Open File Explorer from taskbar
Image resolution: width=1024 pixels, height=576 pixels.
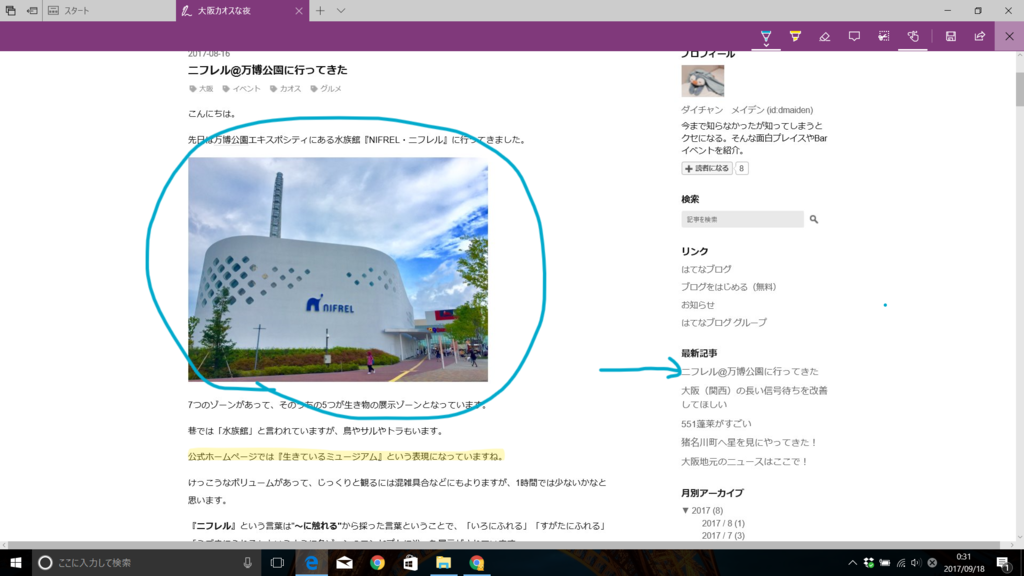tap(443, 562)
